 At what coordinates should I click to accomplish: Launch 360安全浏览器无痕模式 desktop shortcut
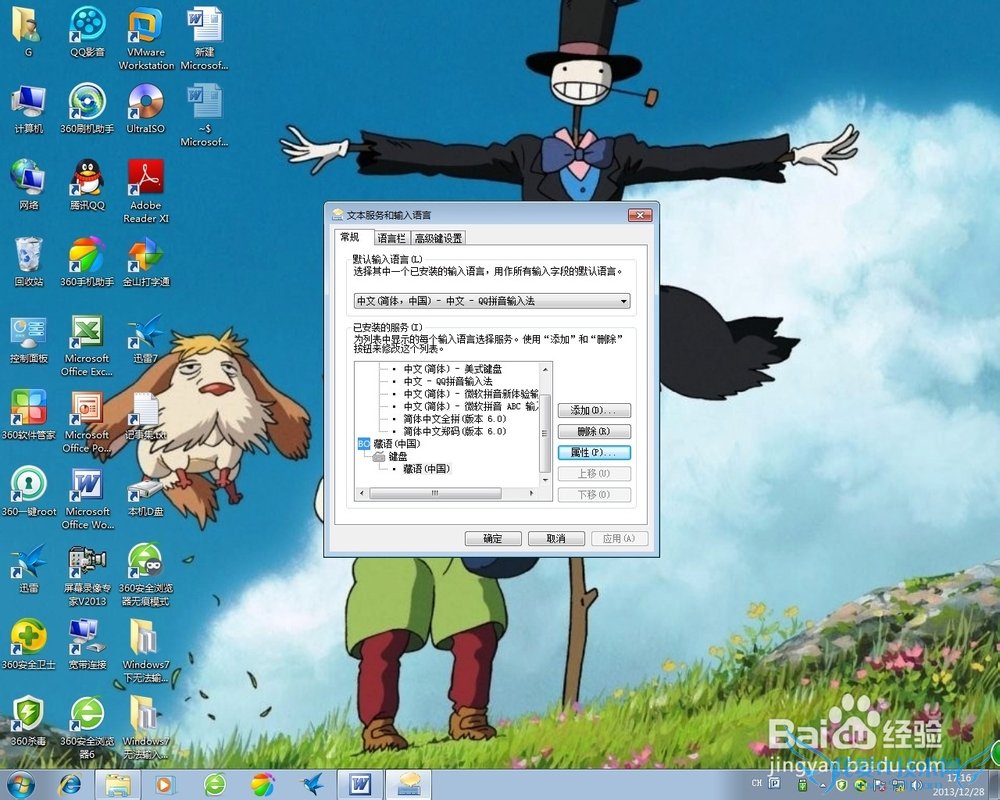(x=145, y=575)
